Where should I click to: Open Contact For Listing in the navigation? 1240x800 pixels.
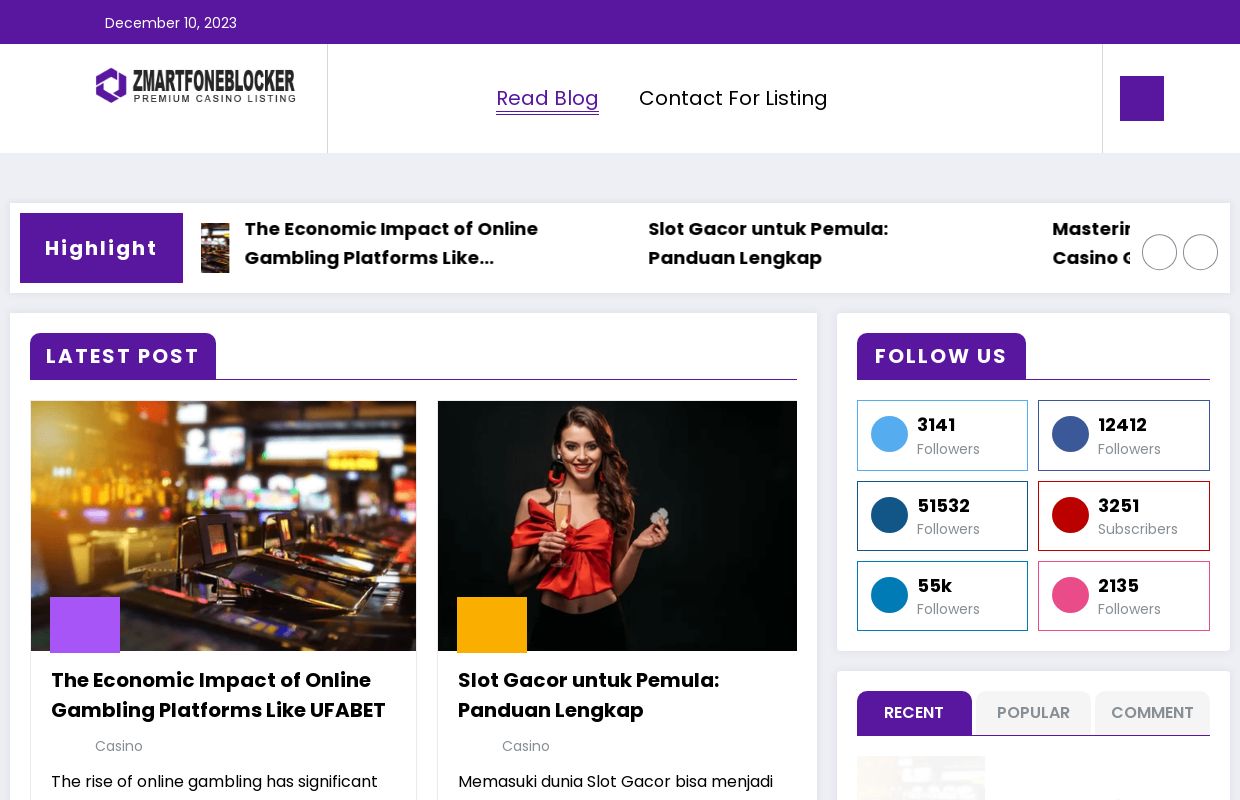click(x=733, y=98)
